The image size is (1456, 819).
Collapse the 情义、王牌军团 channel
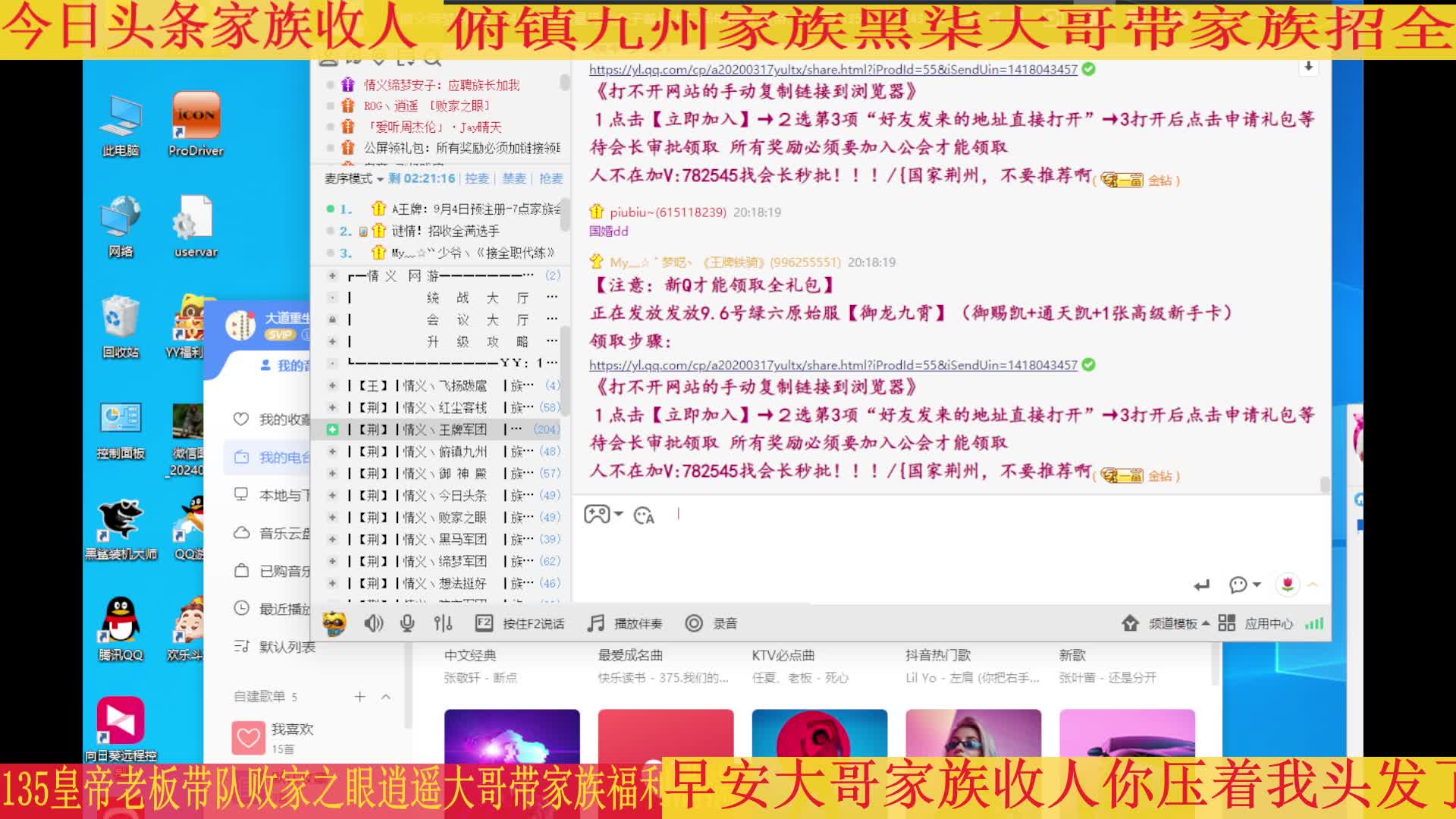(x=332, y=429)
